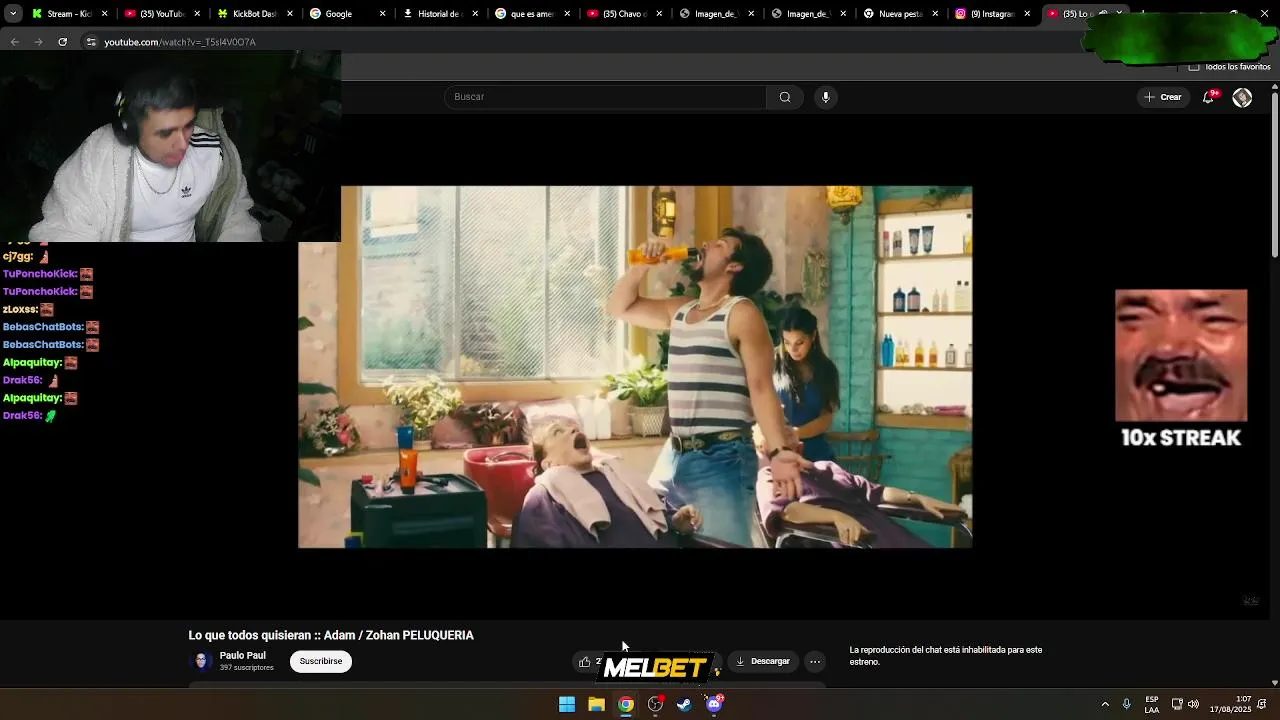1280x720 pixels.
Task: Start voice search with the microphone icon
Action: coord(825,97)
